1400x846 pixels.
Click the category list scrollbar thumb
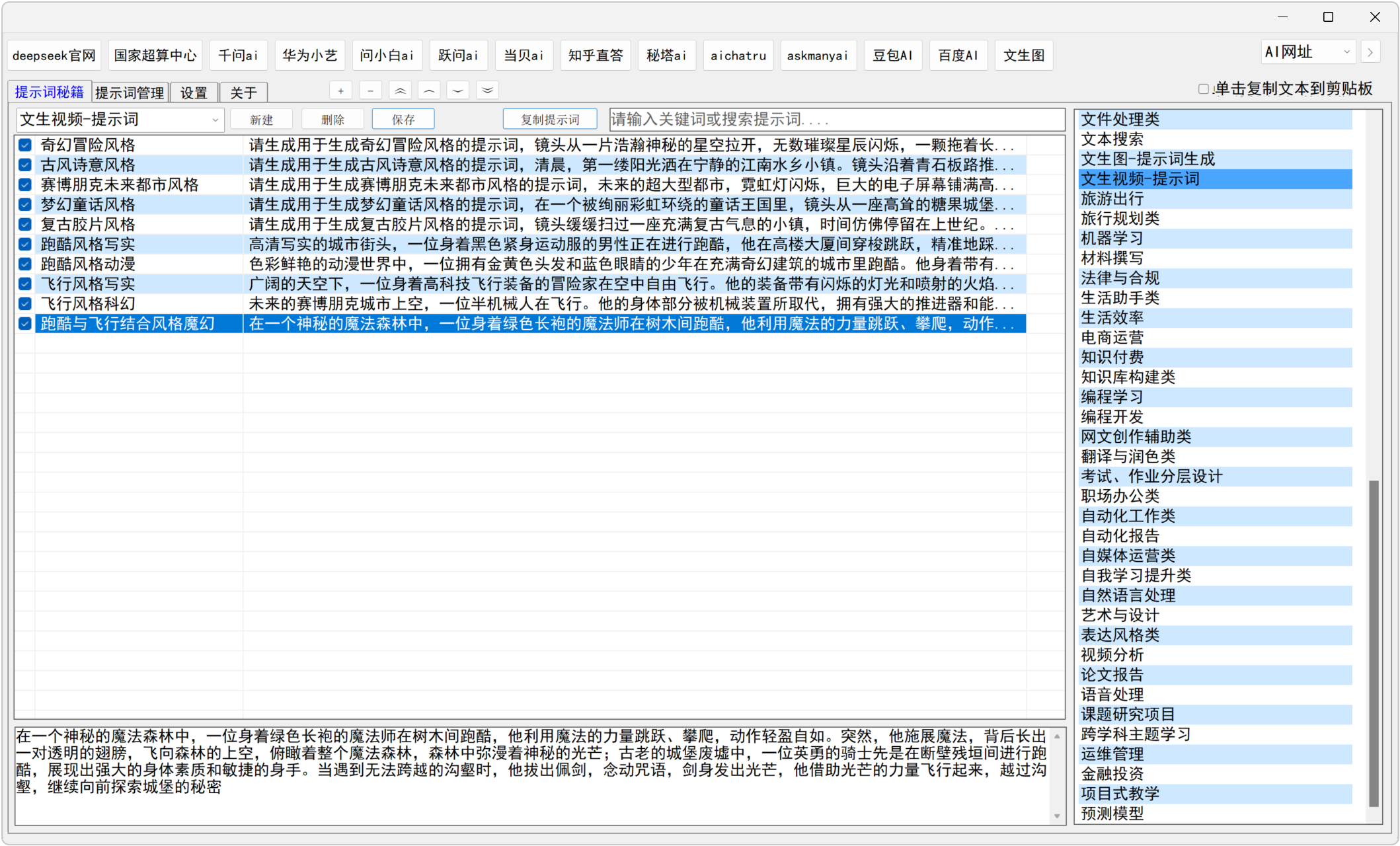pyautogui.click(x=1373, y=643)
